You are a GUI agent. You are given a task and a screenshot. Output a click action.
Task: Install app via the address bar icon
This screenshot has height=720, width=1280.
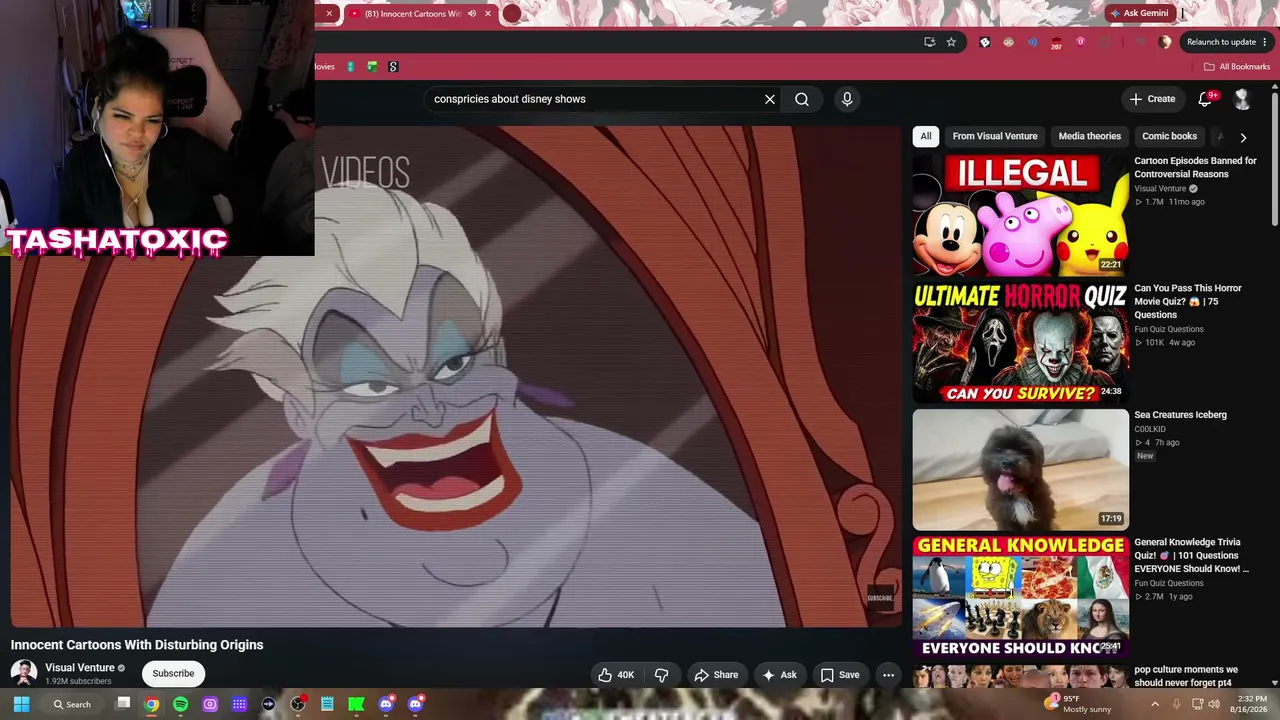coord(930,42)
